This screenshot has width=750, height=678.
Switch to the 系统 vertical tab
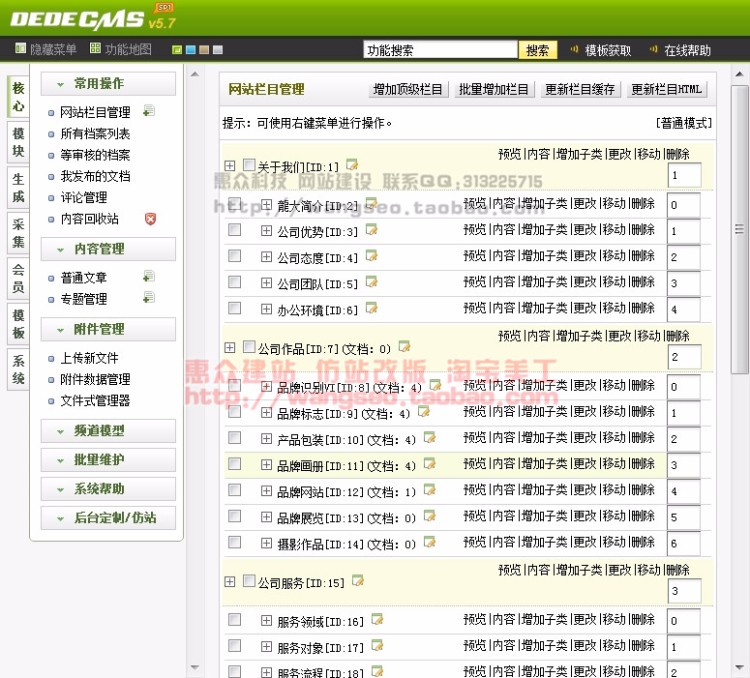[x=18, y=369]
